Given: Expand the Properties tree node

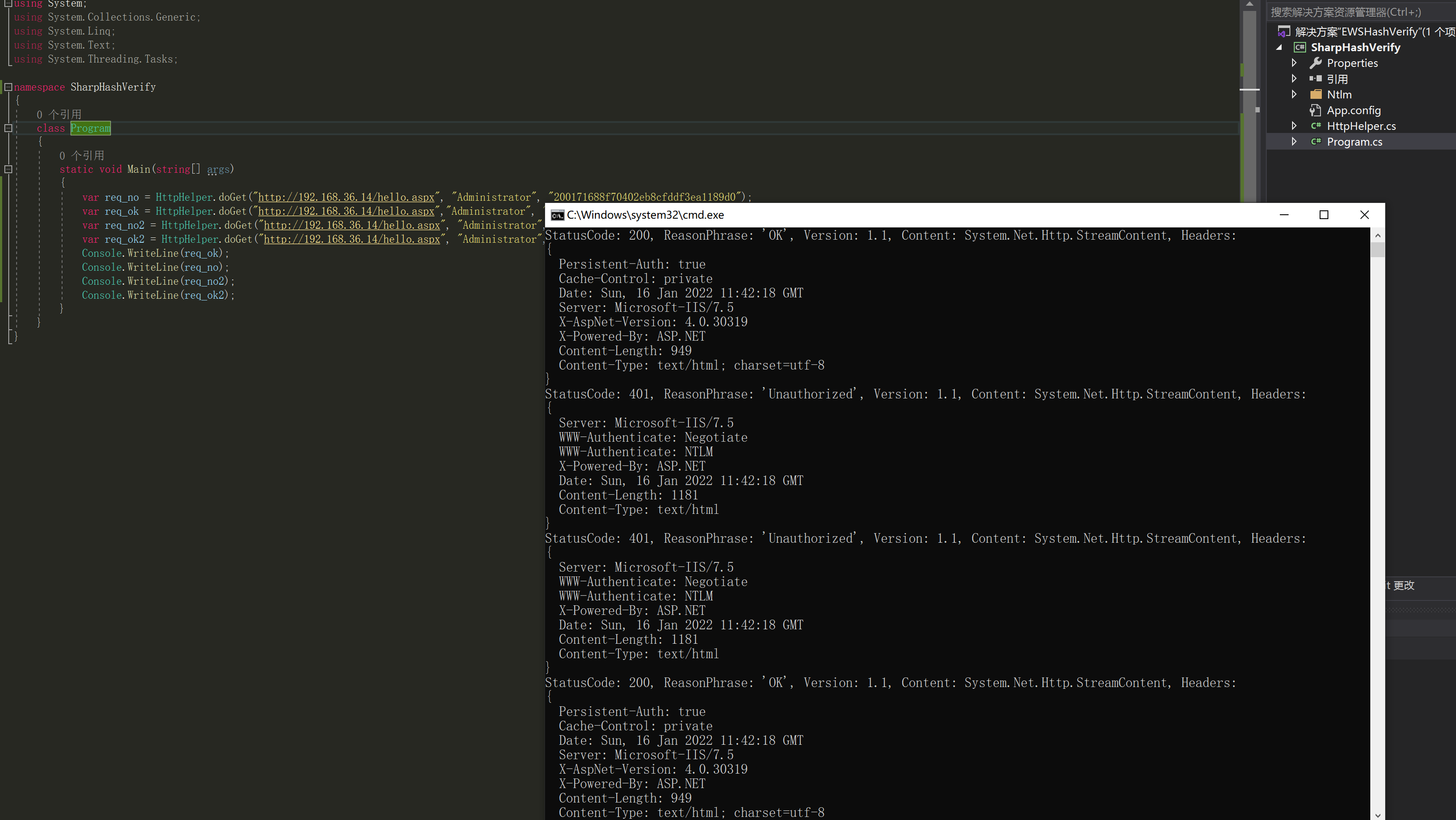Looking at the screenshot, I should coord(1294,63).
